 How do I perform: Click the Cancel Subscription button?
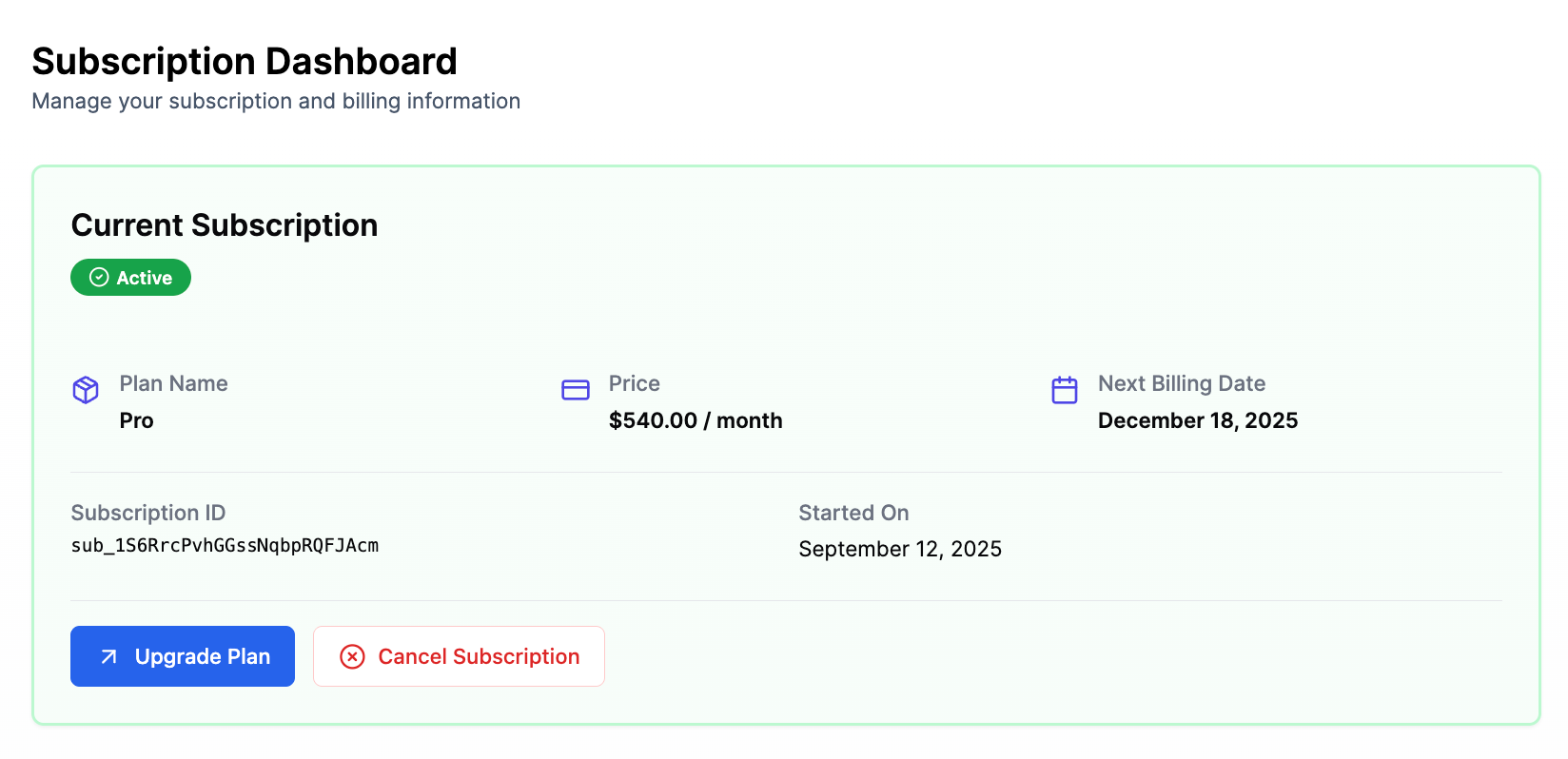tap(459, 656)
